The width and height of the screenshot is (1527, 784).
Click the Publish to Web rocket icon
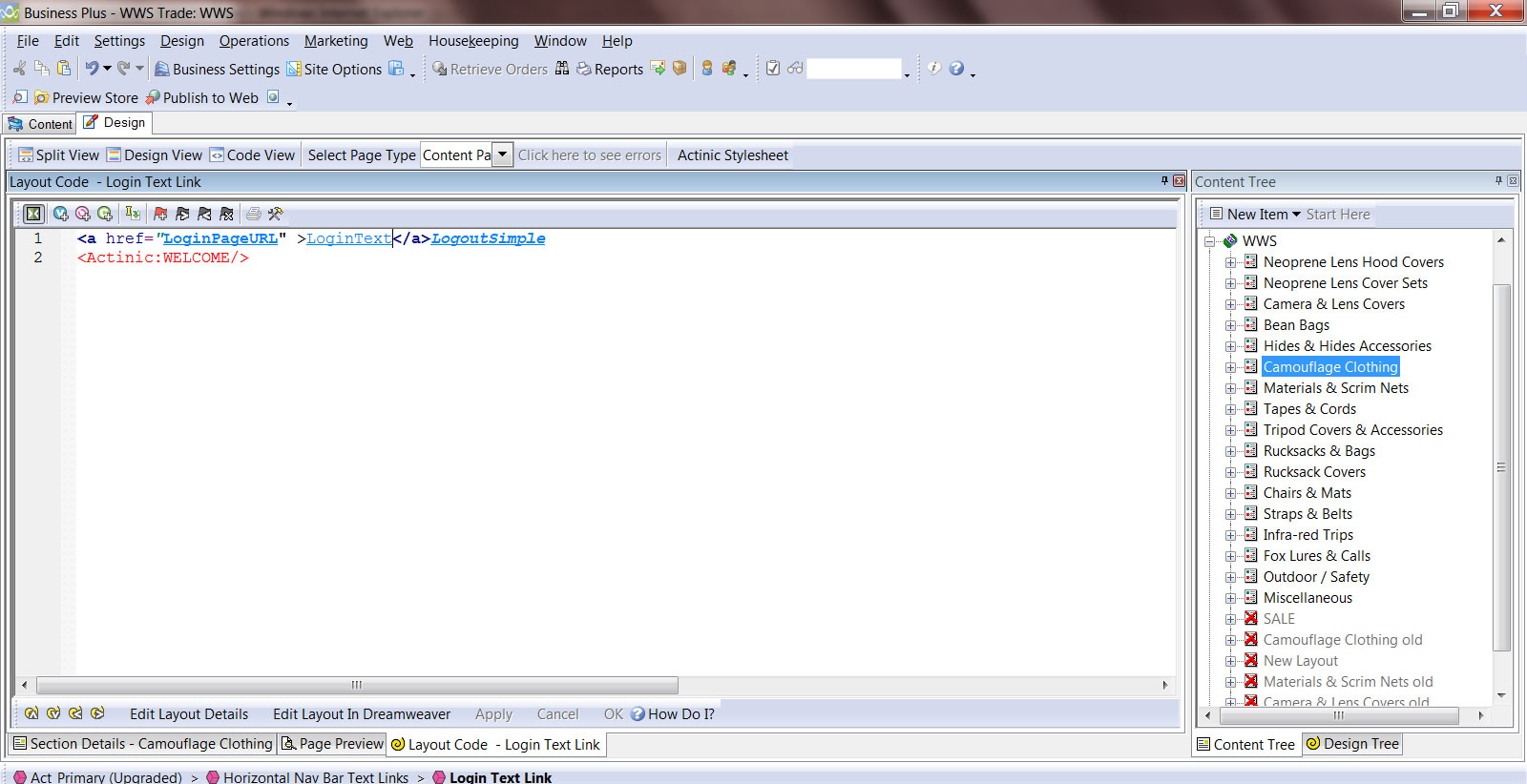(153, 97)
